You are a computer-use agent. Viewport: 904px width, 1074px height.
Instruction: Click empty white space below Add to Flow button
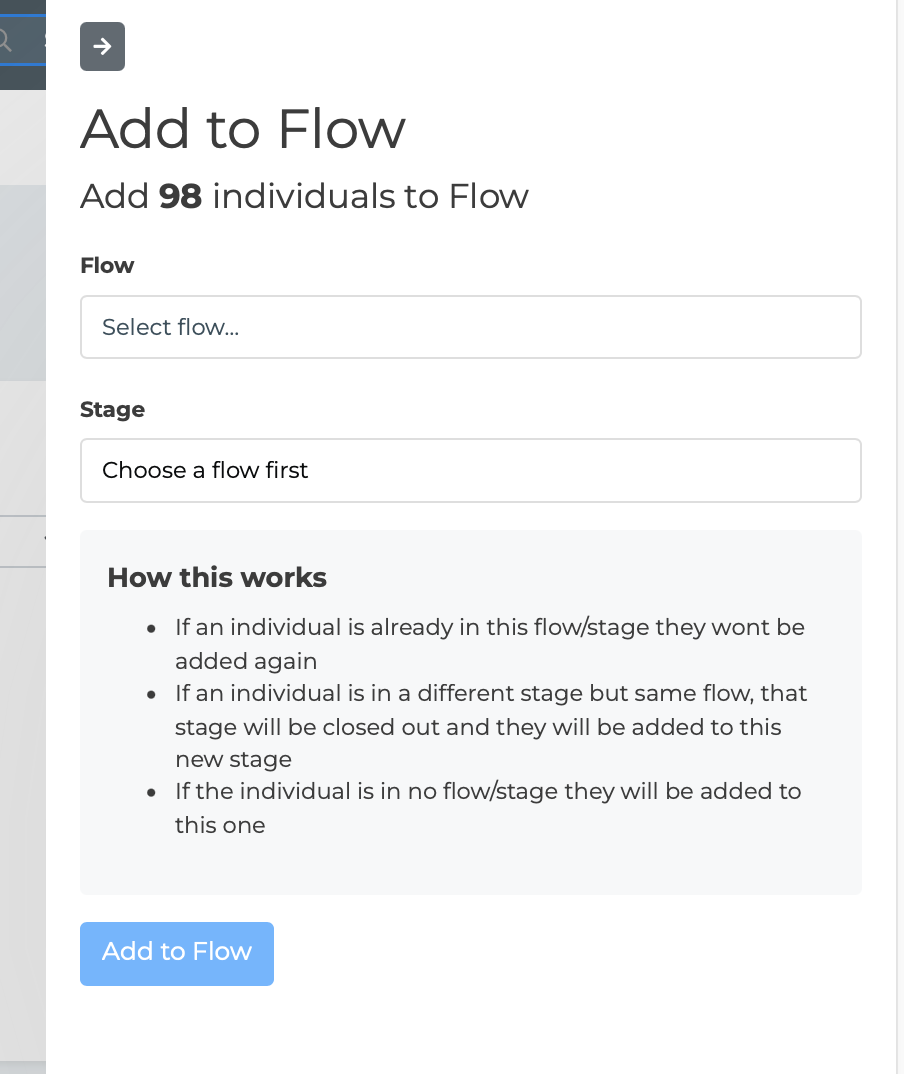click(470, 1030)
